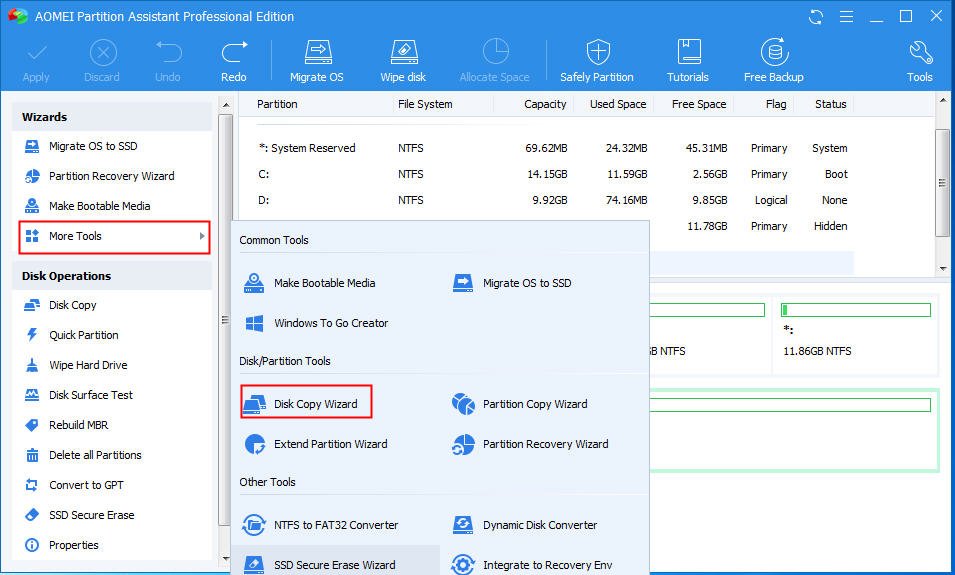Image resolution: width=955 pixels, height=575 pixels.
Task: Launch Windows To Go Creator
Action: (x=315, y=323)
